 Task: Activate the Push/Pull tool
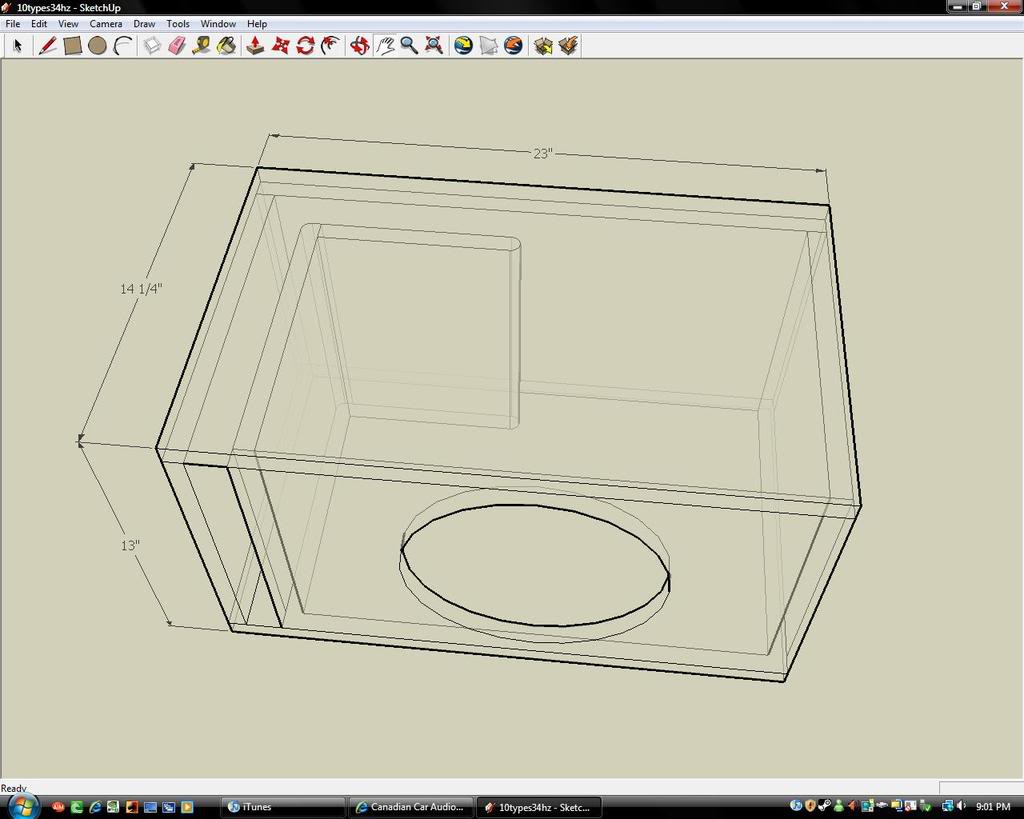tap(255, 46)
